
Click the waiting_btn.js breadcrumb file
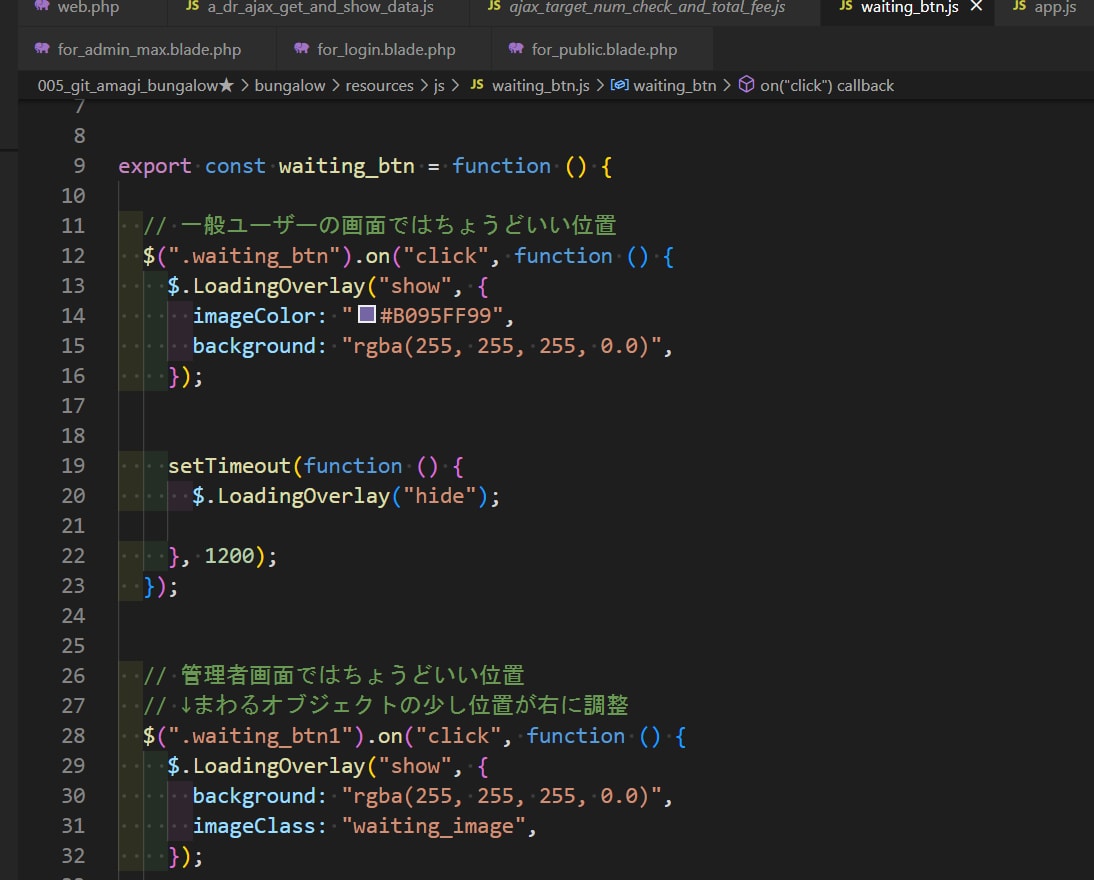[x=541, y=86]
